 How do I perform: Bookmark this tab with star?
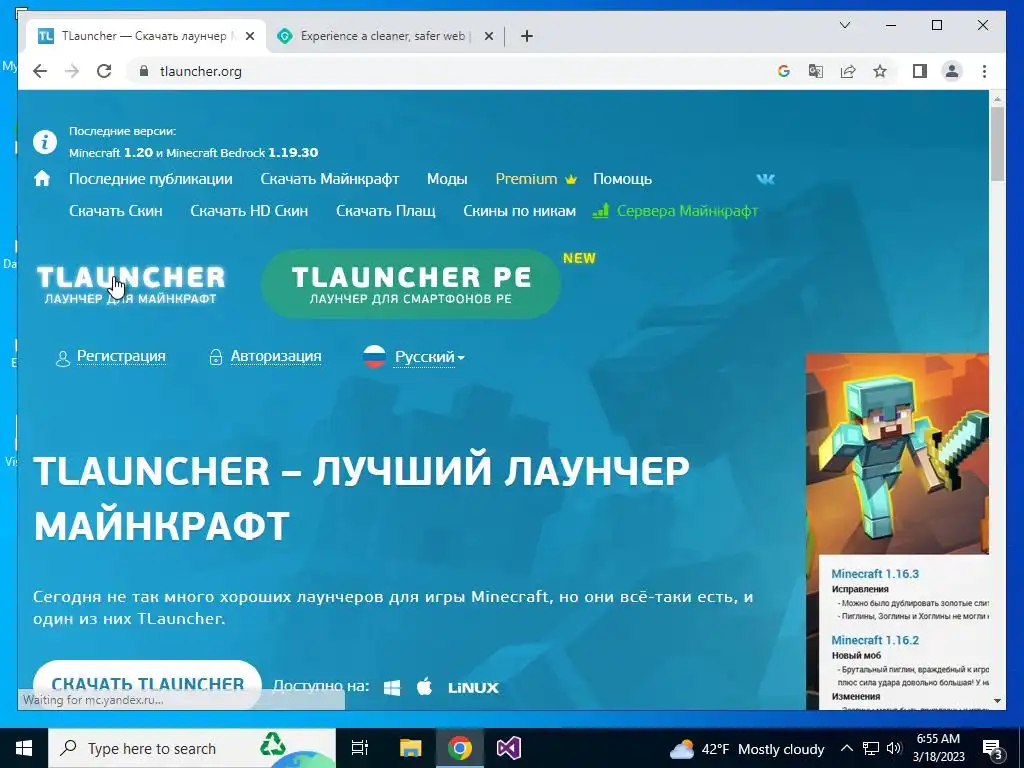(880, 71)
